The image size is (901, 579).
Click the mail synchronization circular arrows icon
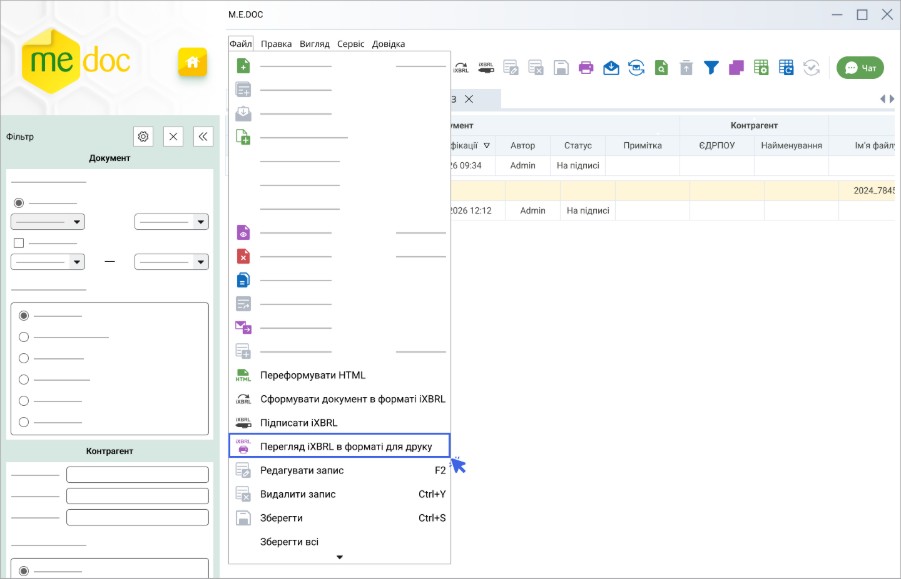pos(636,68)
